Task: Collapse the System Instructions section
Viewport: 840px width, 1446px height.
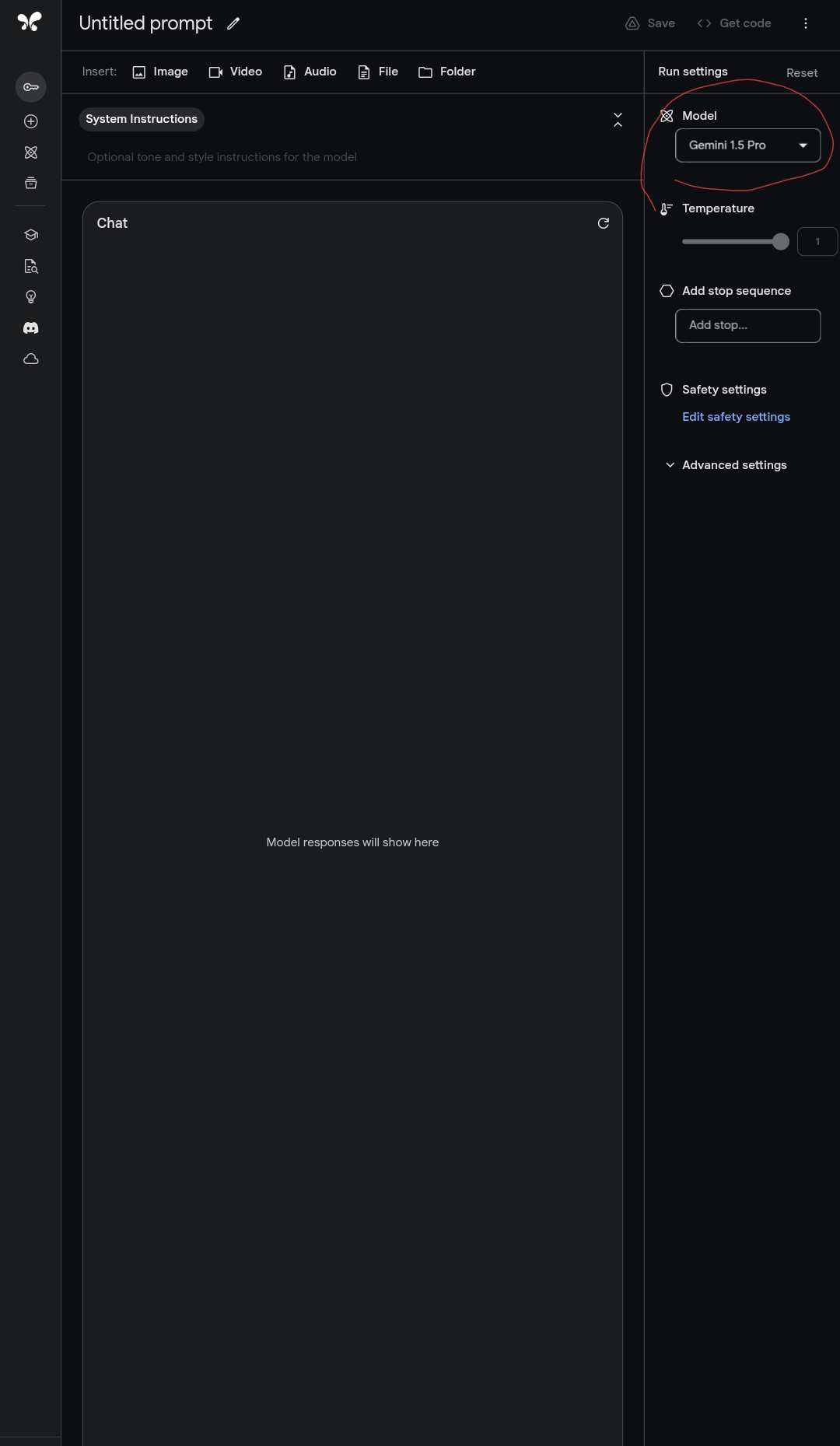Action: coord(618,120)
